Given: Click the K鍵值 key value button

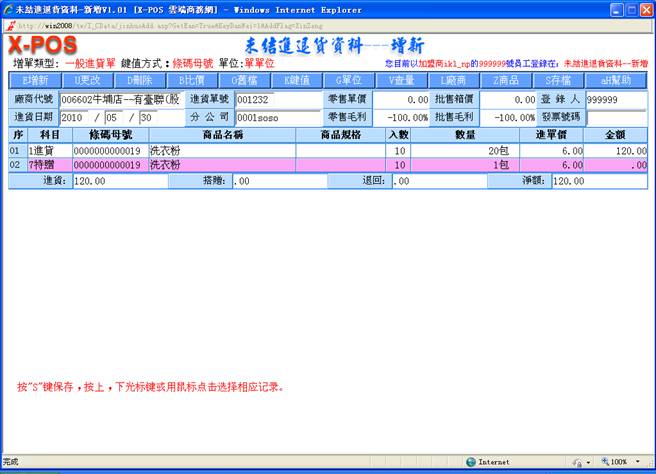Looking at the screenshot, I should pos(297,80).
